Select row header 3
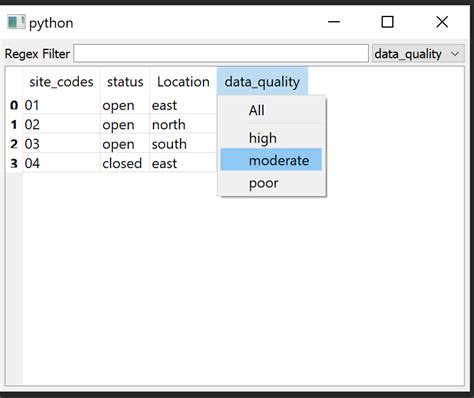 click(x=14, y=163)
